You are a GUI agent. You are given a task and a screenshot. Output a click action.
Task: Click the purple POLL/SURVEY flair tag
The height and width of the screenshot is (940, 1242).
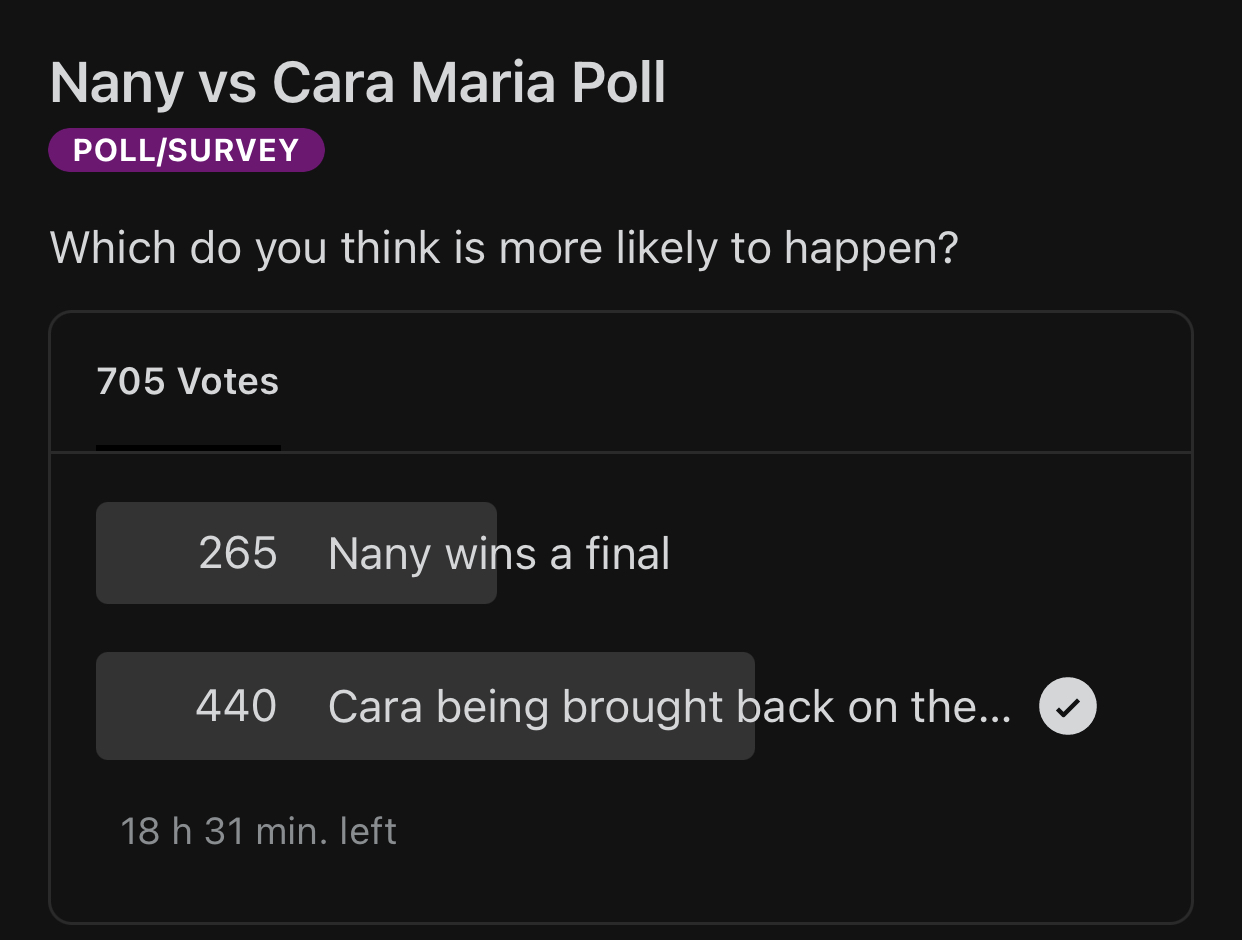coord(186,150)
